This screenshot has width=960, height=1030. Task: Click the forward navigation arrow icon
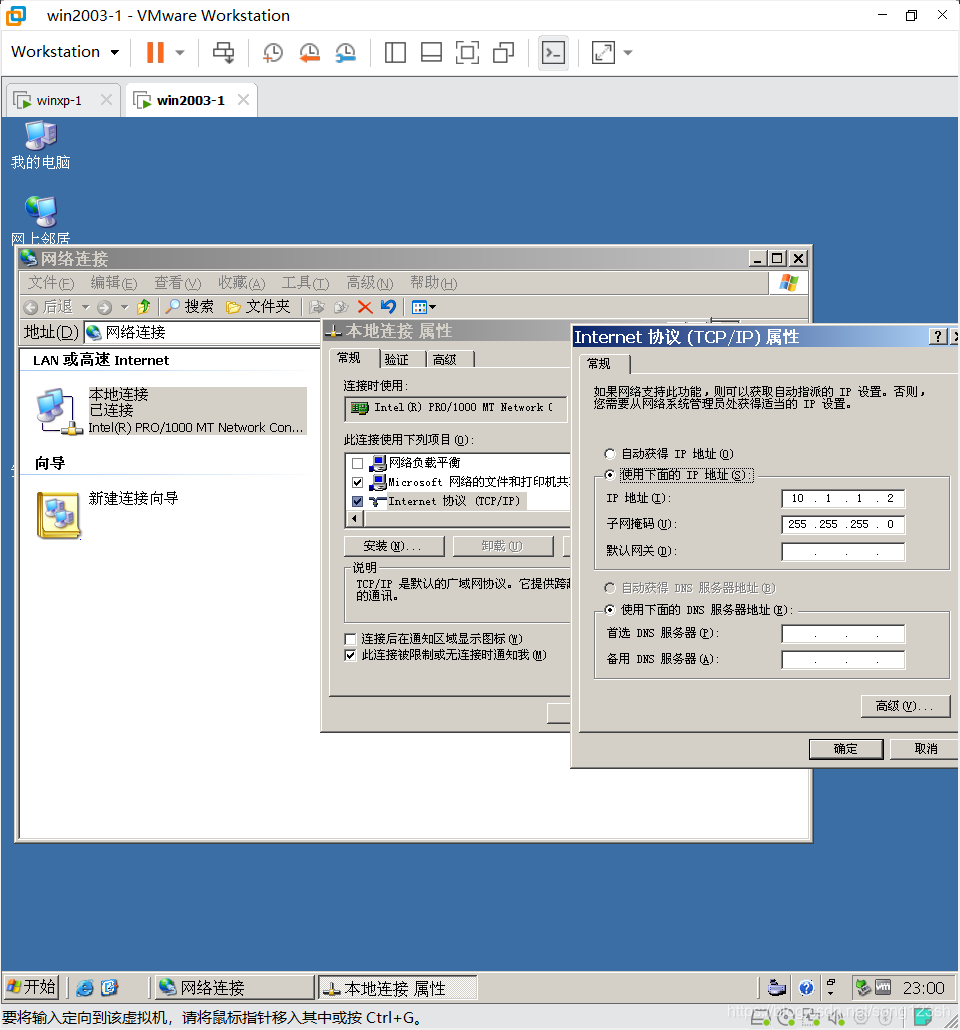104,307
